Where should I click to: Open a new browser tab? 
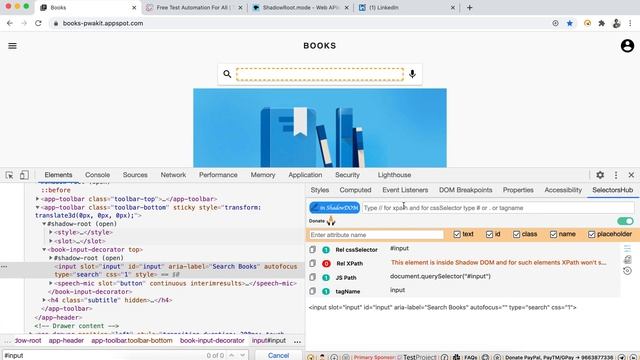point(469,7)
